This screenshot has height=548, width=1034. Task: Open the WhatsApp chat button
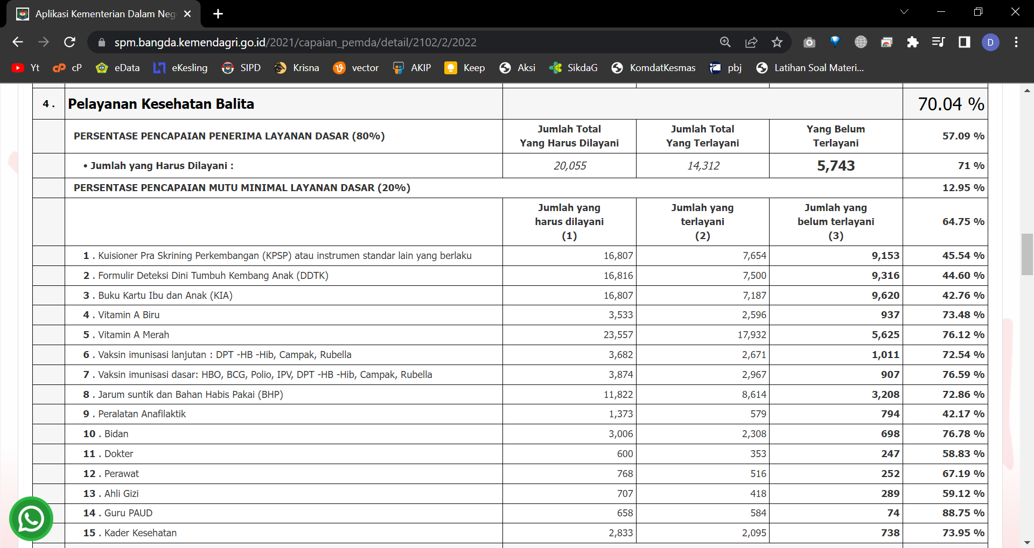(x=30, y=519)
